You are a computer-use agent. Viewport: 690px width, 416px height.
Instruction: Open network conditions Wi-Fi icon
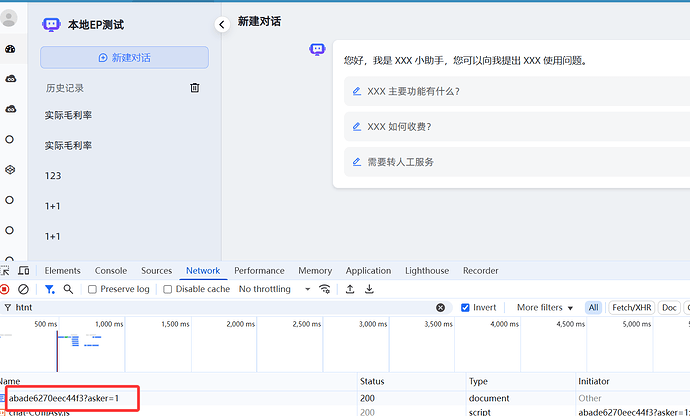pos(325,289)
